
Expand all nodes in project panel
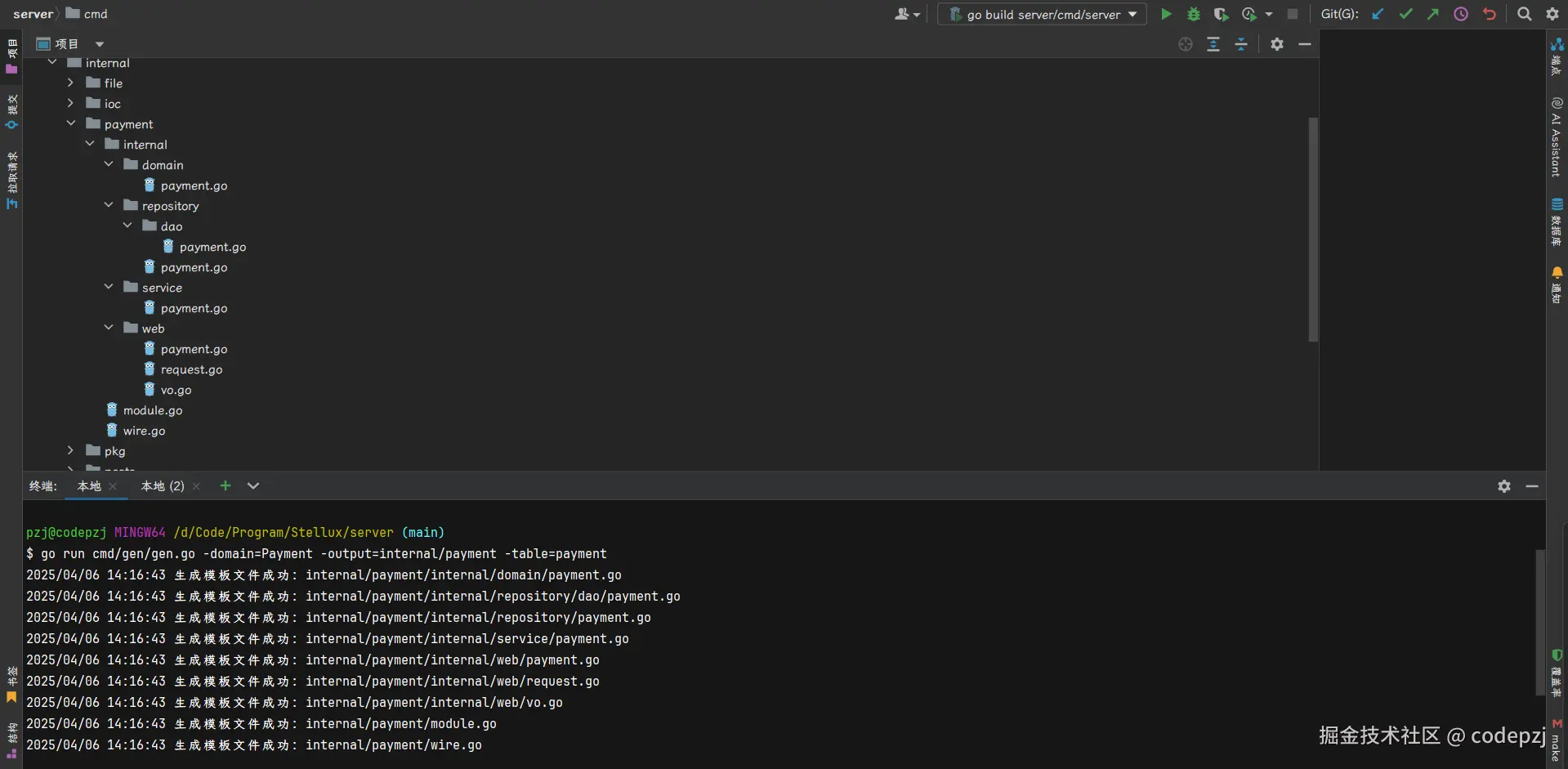coord(1213,44)
